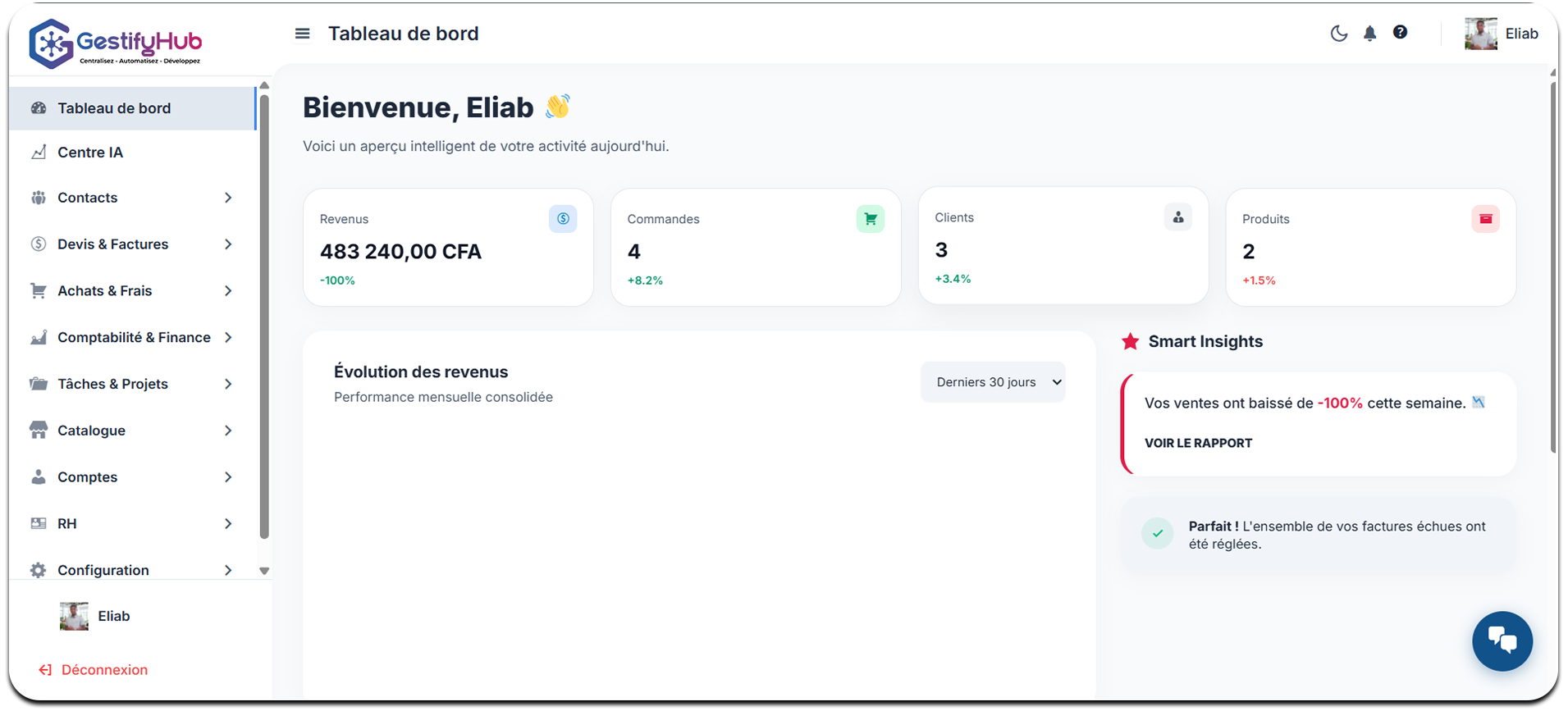
Task: Open the Derniers 30 jours dropdown
Action: coord(993,382)
